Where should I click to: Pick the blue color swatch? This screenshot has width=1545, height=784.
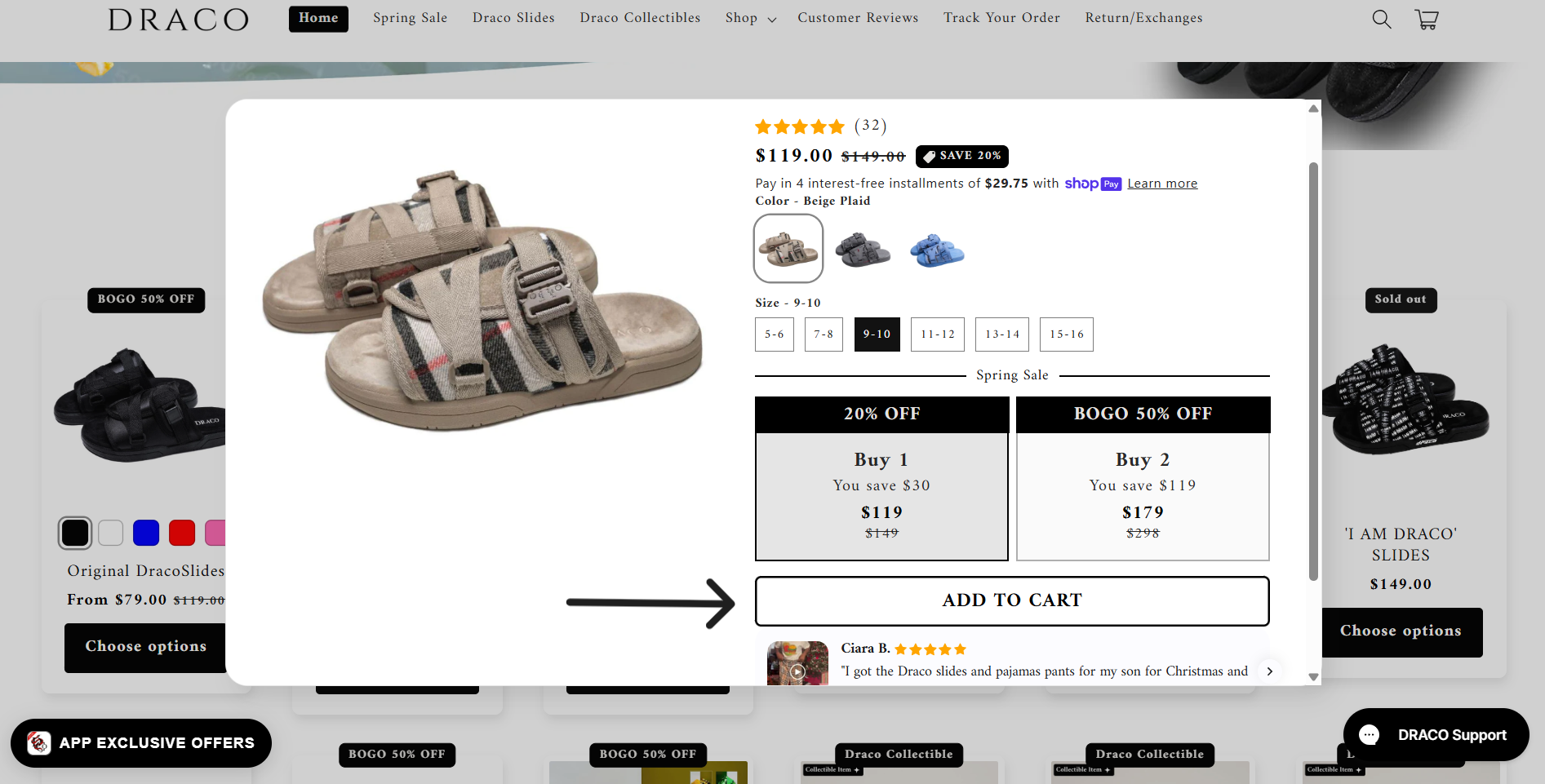pyautogui.click(x=146, y=533)
